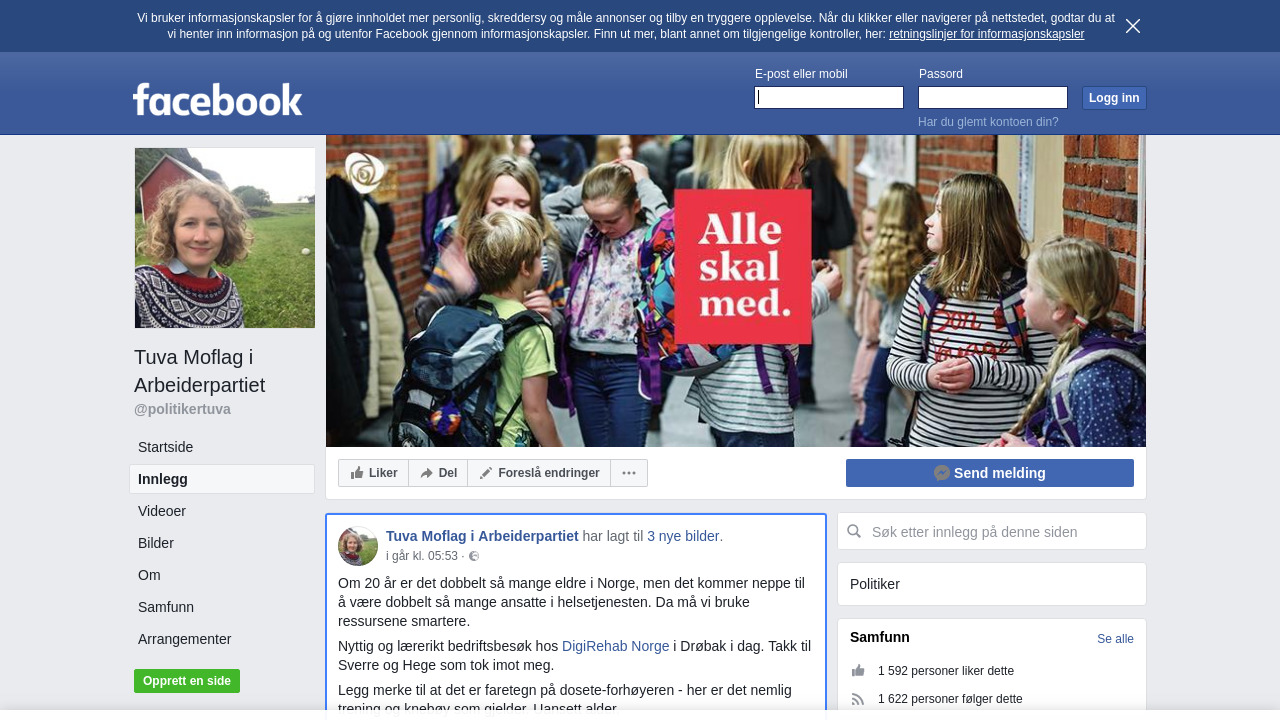
Task: Open the three-dots more options menu
Action: click(x=629, y=473)
